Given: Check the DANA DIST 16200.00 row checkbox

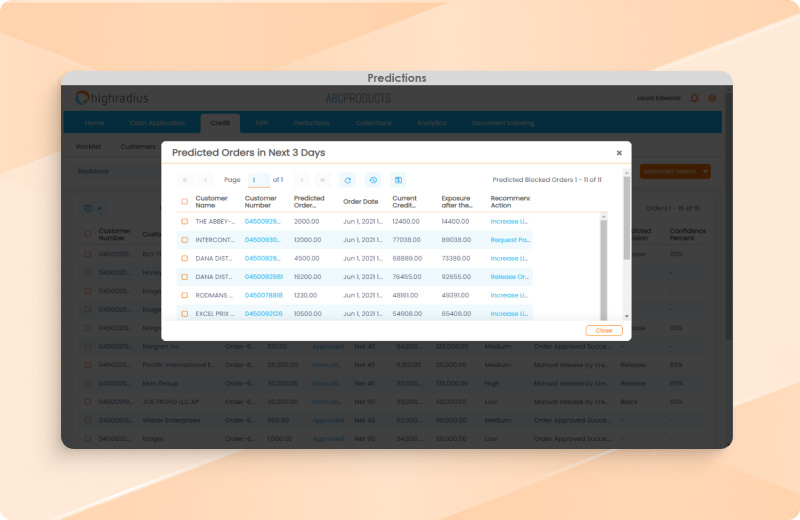Looking at the screenshot, I should coord(185,277).
